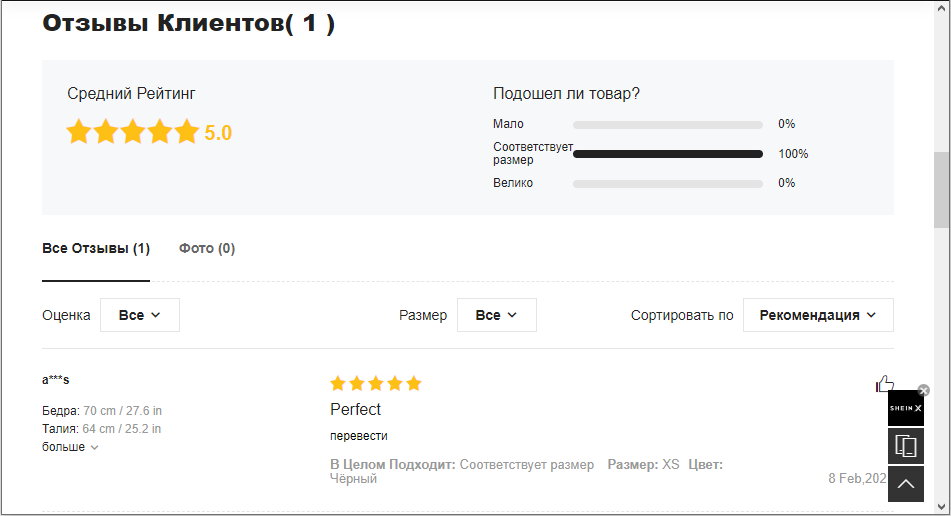Switch to the Фото (0) tab

[207, 249]
